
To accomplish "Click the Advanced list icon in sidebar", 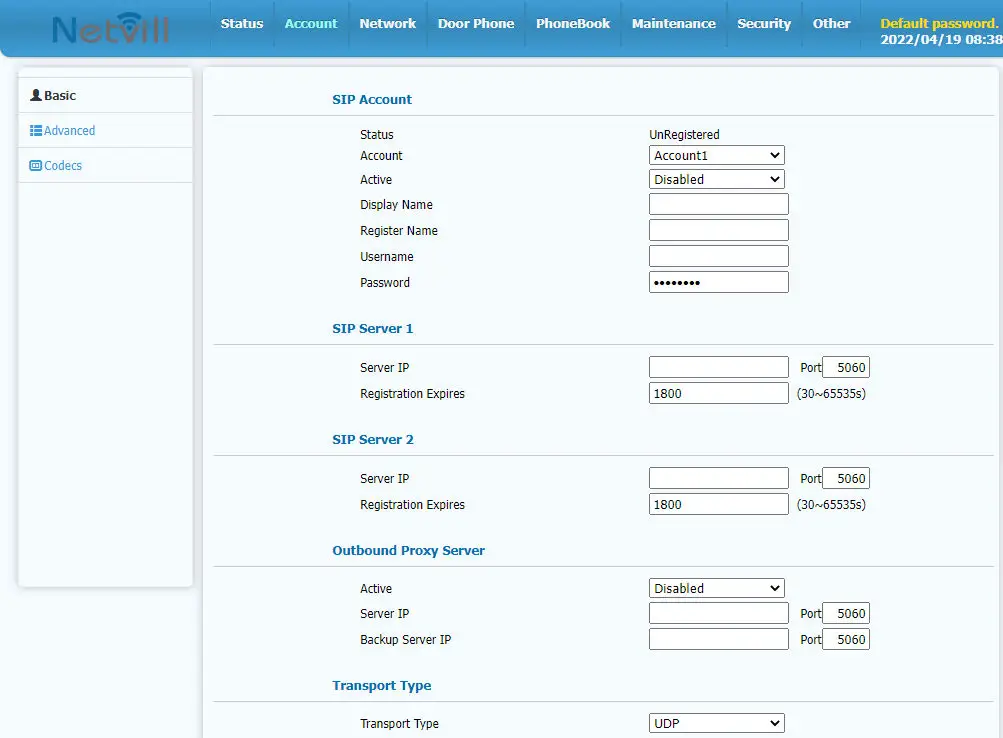I will coord(36,130).
